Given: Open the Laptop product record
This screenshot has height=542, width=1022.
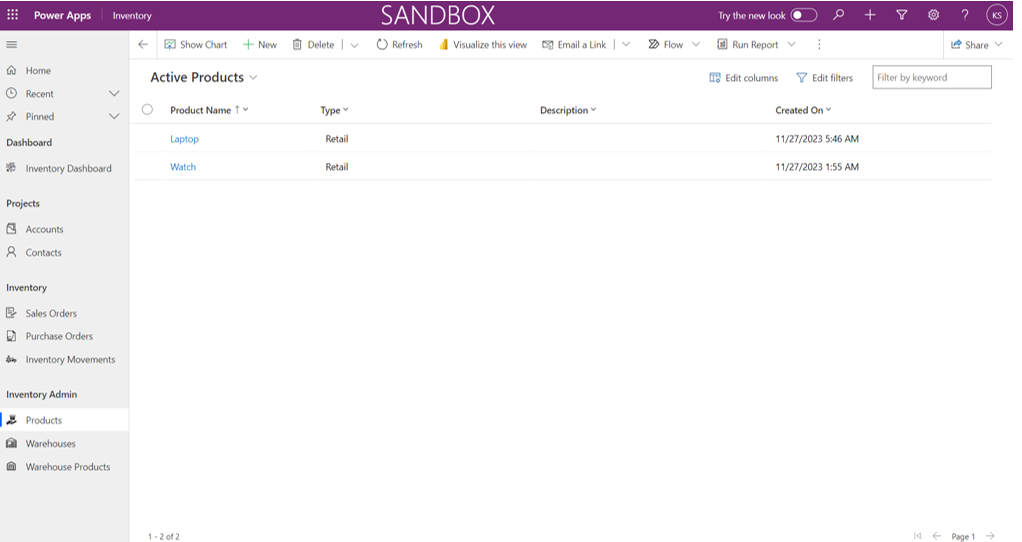Looking at the screenshot, I should coord(184,139).
